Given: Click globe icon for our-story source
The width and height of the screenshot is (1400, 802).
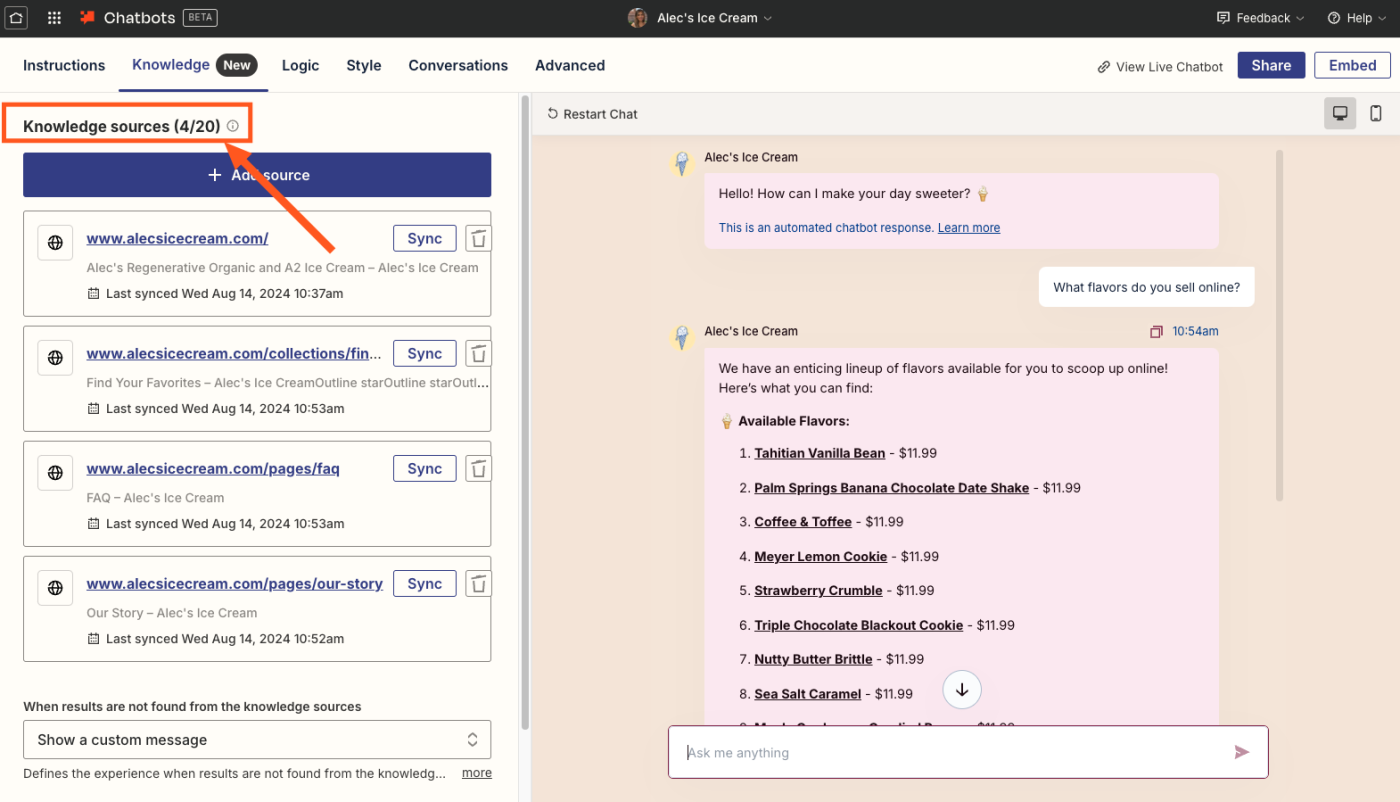Looking at the screenshot, I should point(56,588).
